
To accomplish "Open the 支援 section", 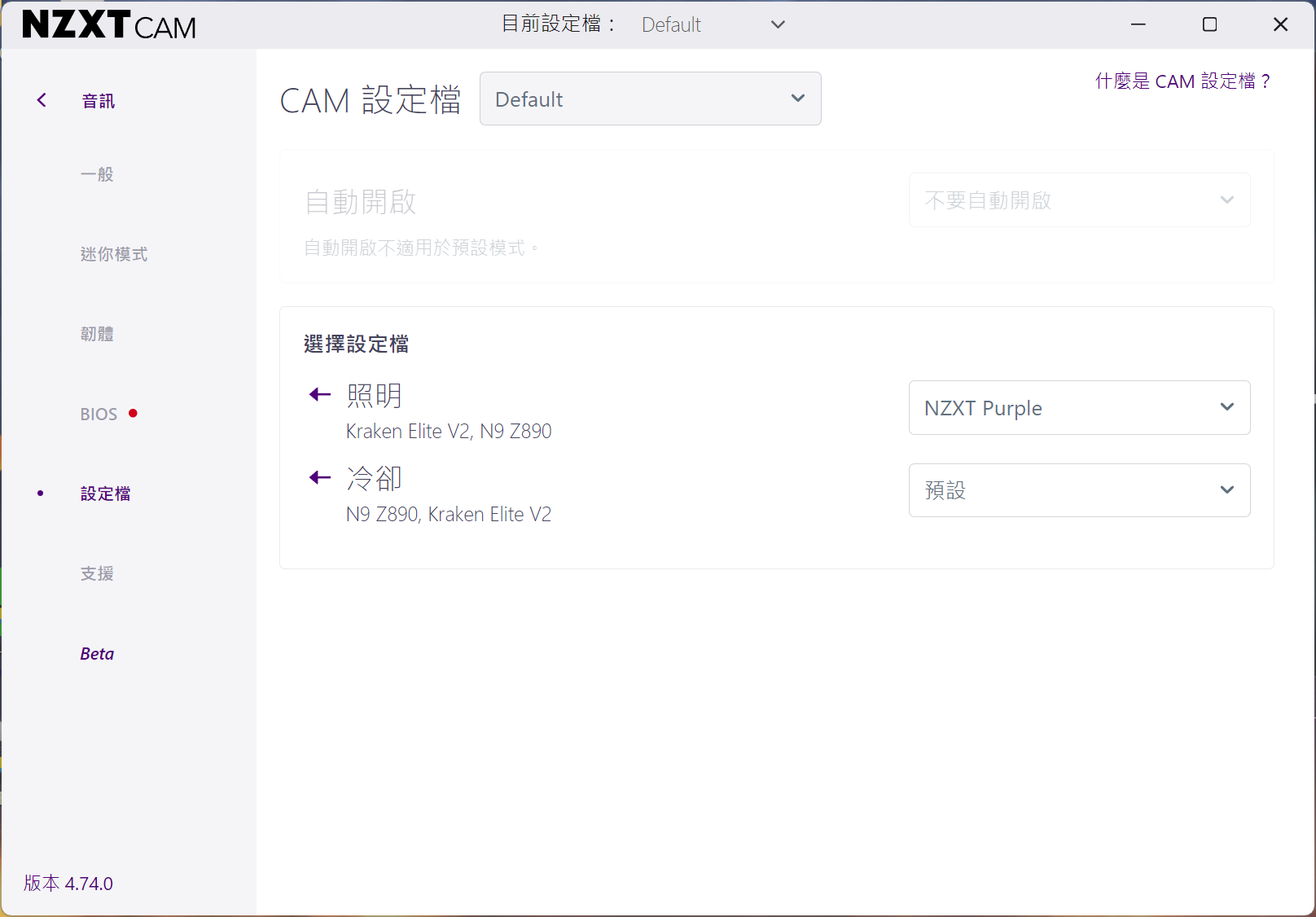I will 97,573.
